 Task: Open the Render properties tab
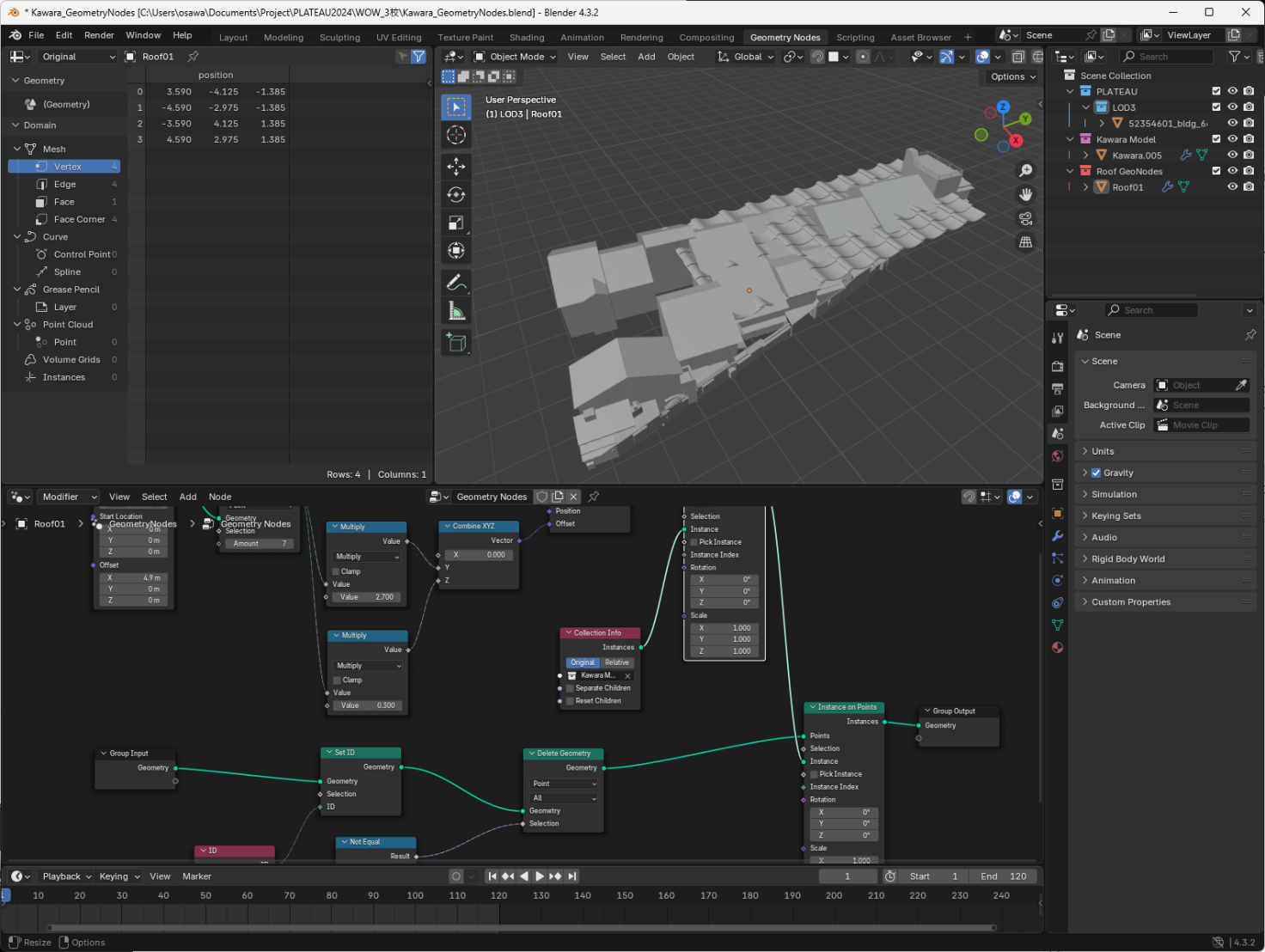click(1058, 367)
